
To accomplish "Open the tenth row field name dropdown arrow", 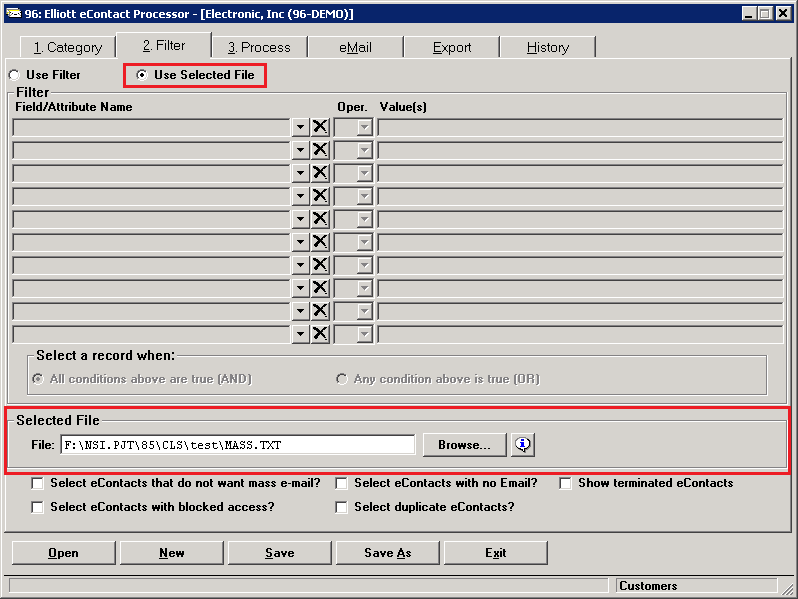I will [300, 334].
